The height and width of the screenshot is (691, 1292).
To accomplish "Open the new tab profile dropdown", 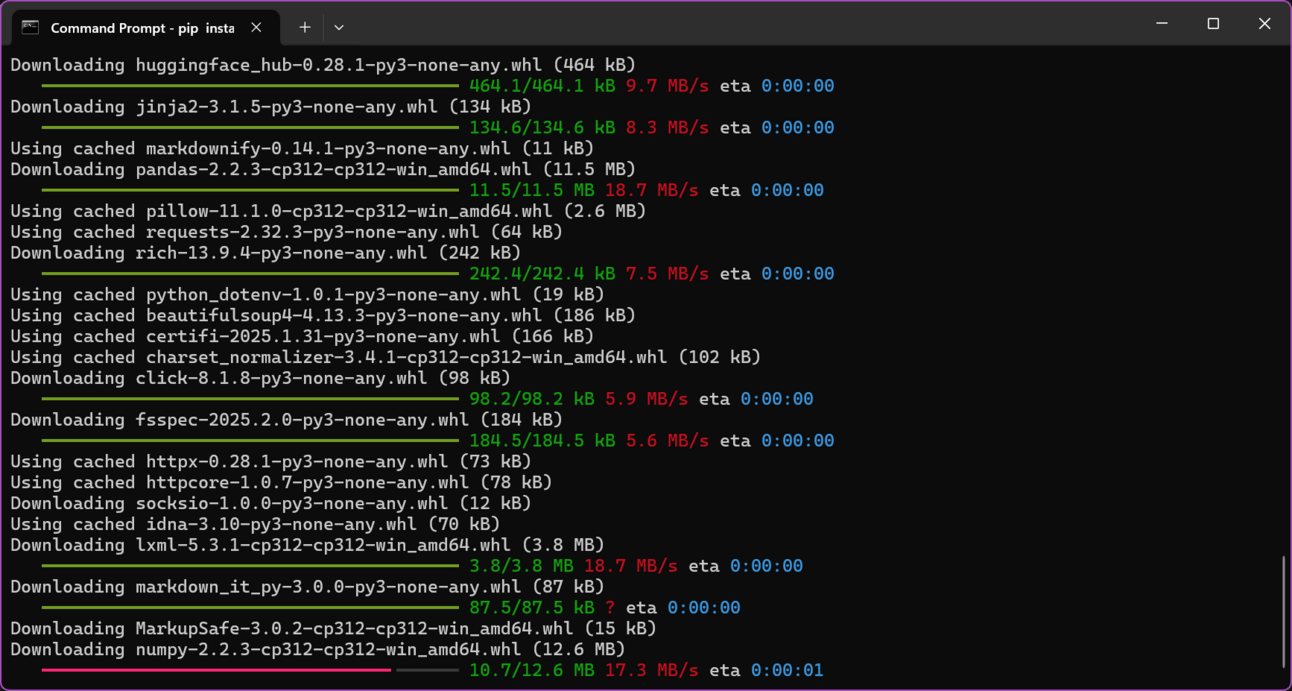I will pos(339,27).
